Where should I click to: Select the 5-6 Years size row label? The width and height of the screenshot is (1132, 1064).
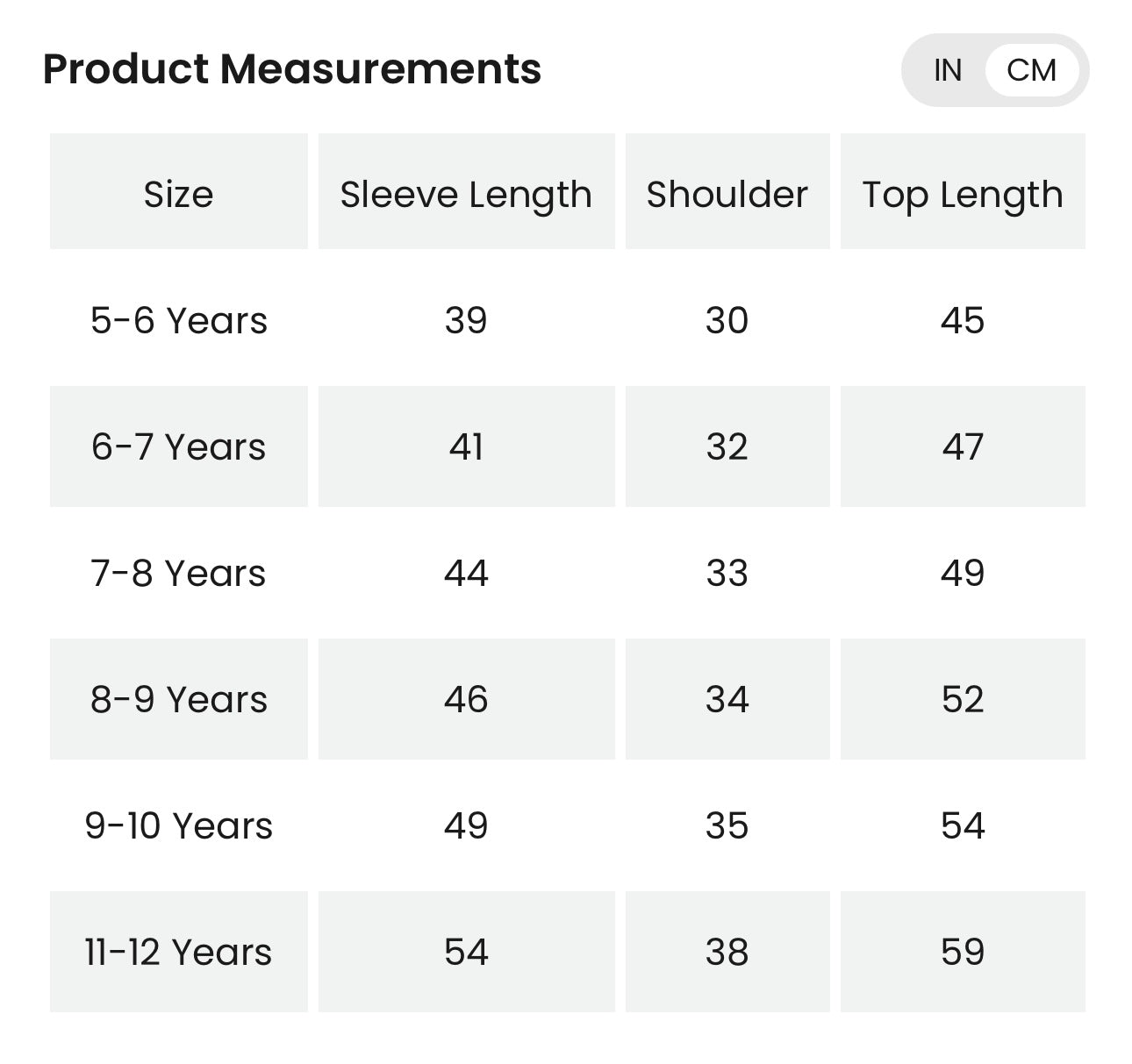pos(179,320)
